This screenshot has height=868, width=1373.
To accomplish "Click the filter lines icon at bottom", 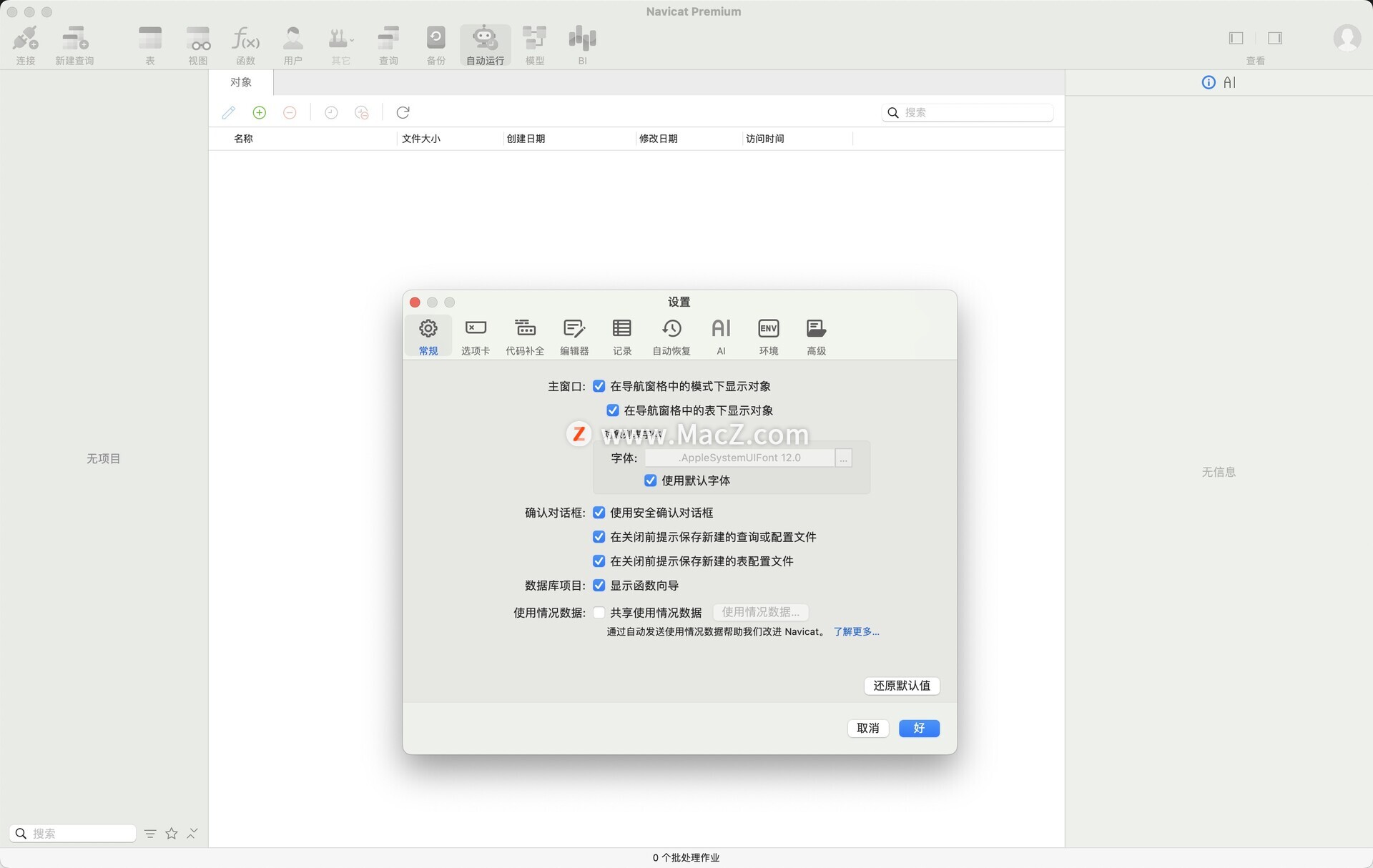I will point(150,833).
